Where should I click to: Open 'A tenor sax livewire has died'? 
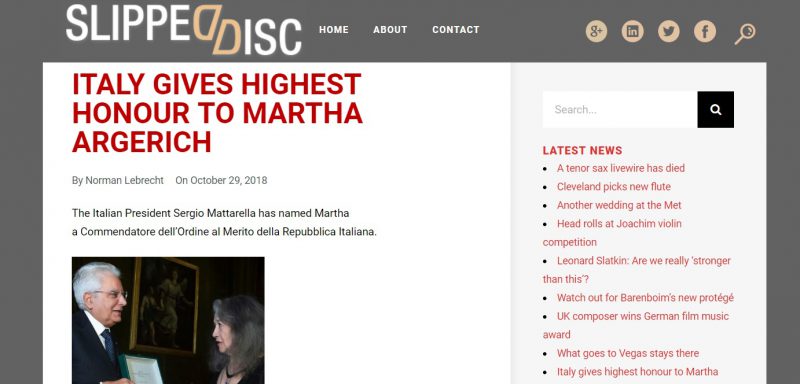(x=620, y=168)
